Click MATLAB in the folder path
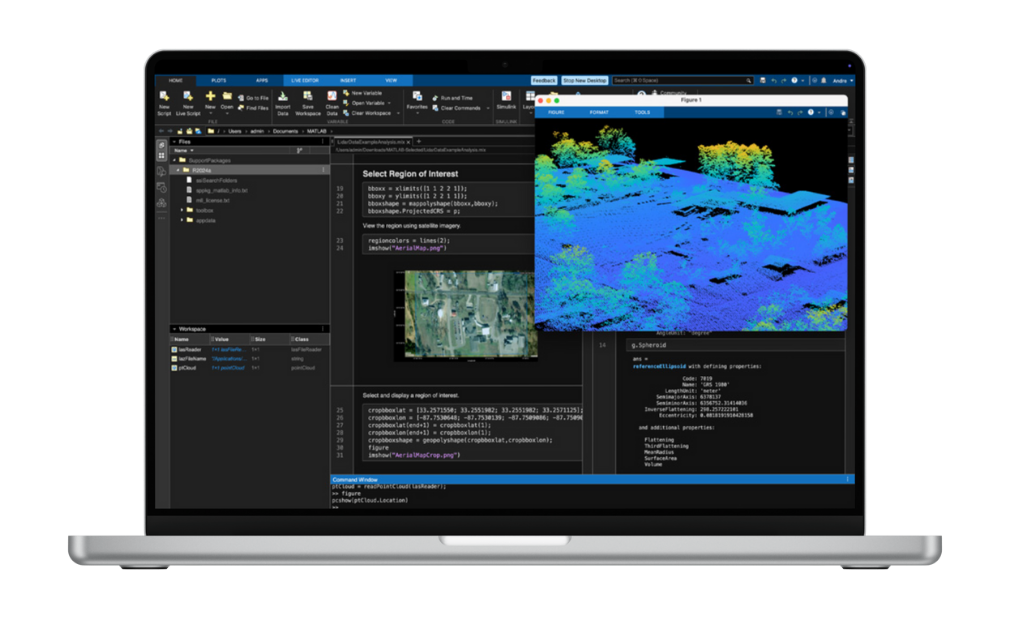Image resolution: width=1010 pixels, height=618 pixels. tap(316, 131)
